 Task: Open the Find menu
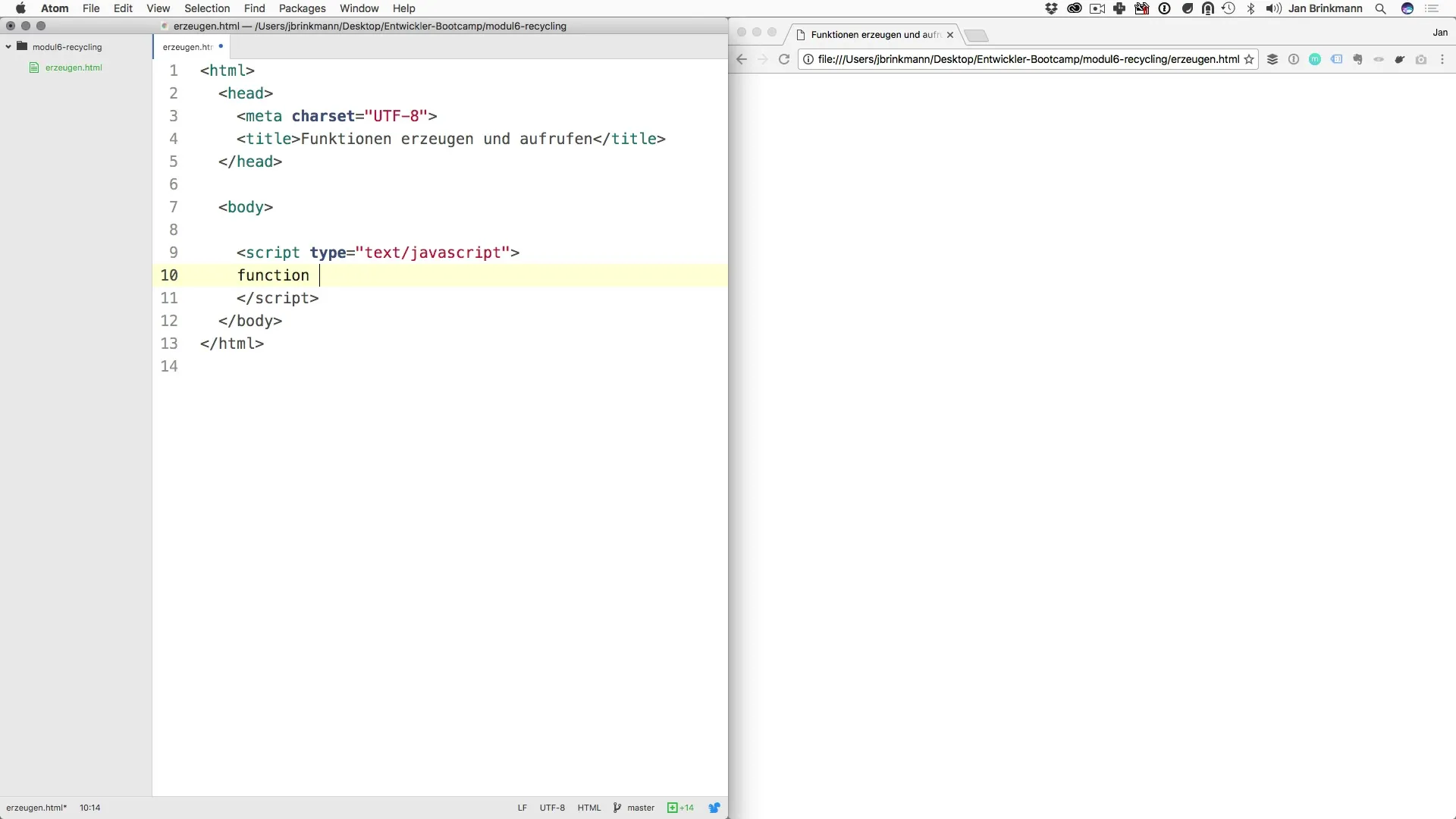[x=254, y=8]
